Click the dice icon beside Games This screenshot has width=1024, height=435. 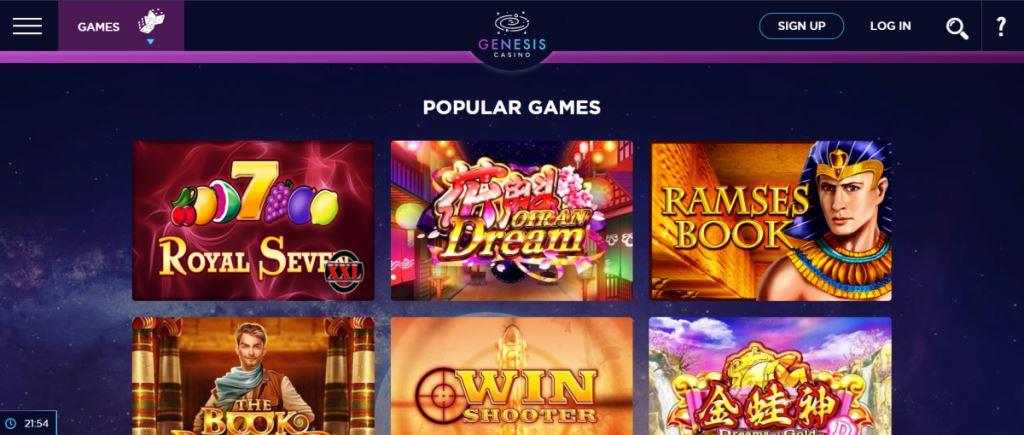(x=151, y=22)
